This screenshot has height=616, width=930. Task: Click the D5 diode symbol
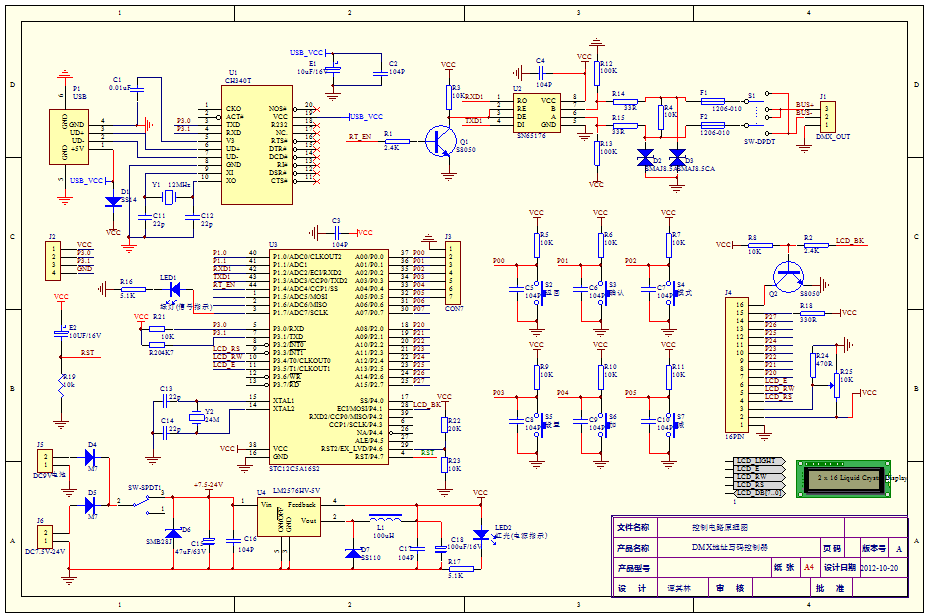click(90, 506)
